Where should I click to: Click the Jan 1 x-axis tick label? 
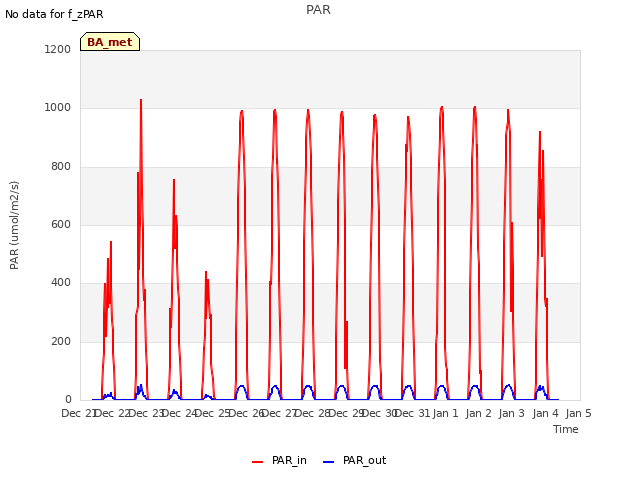pyautogui.click(x=445, y=413)
